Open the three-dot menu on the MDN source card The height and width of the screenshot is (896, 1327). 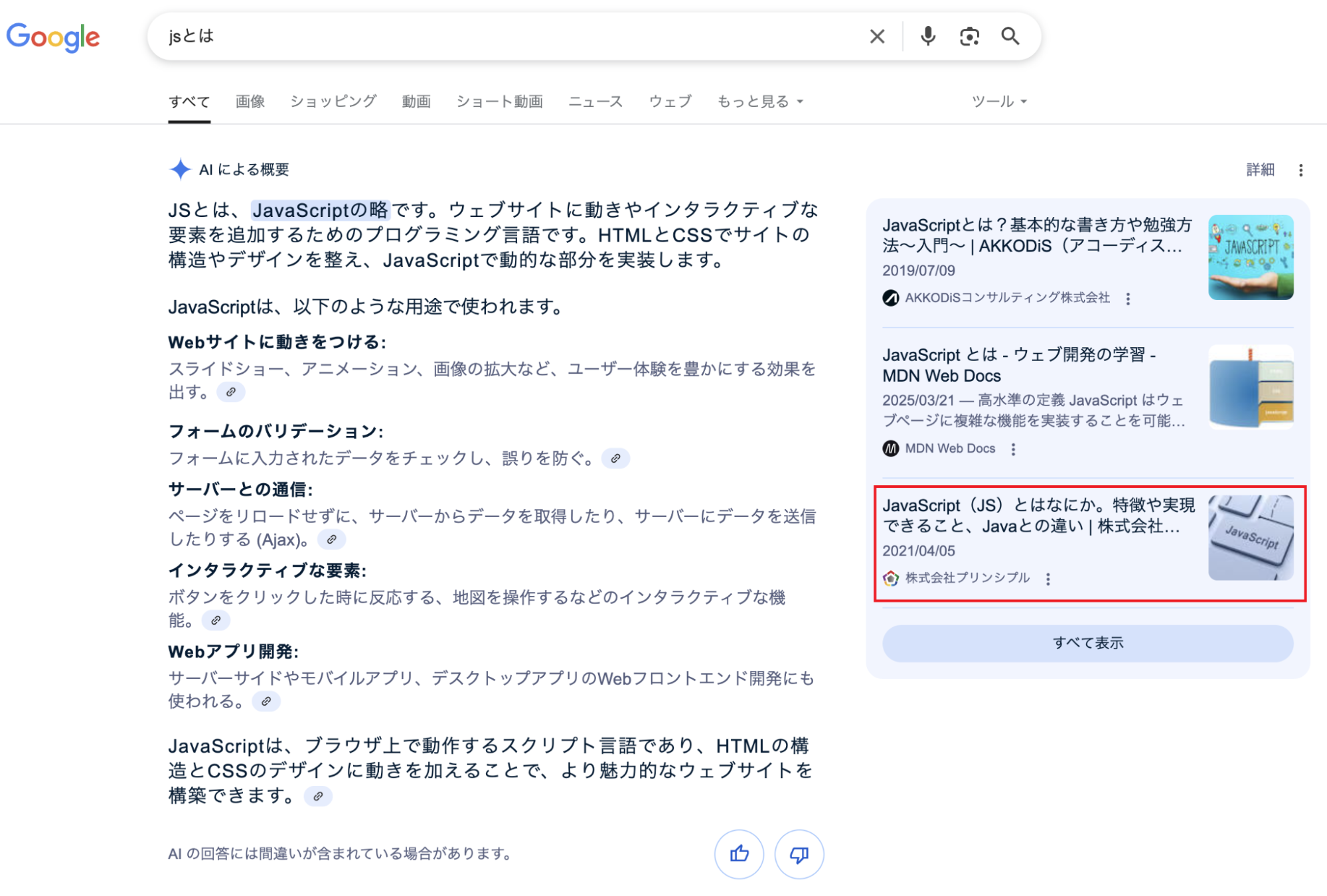(x=1014, y=449)
